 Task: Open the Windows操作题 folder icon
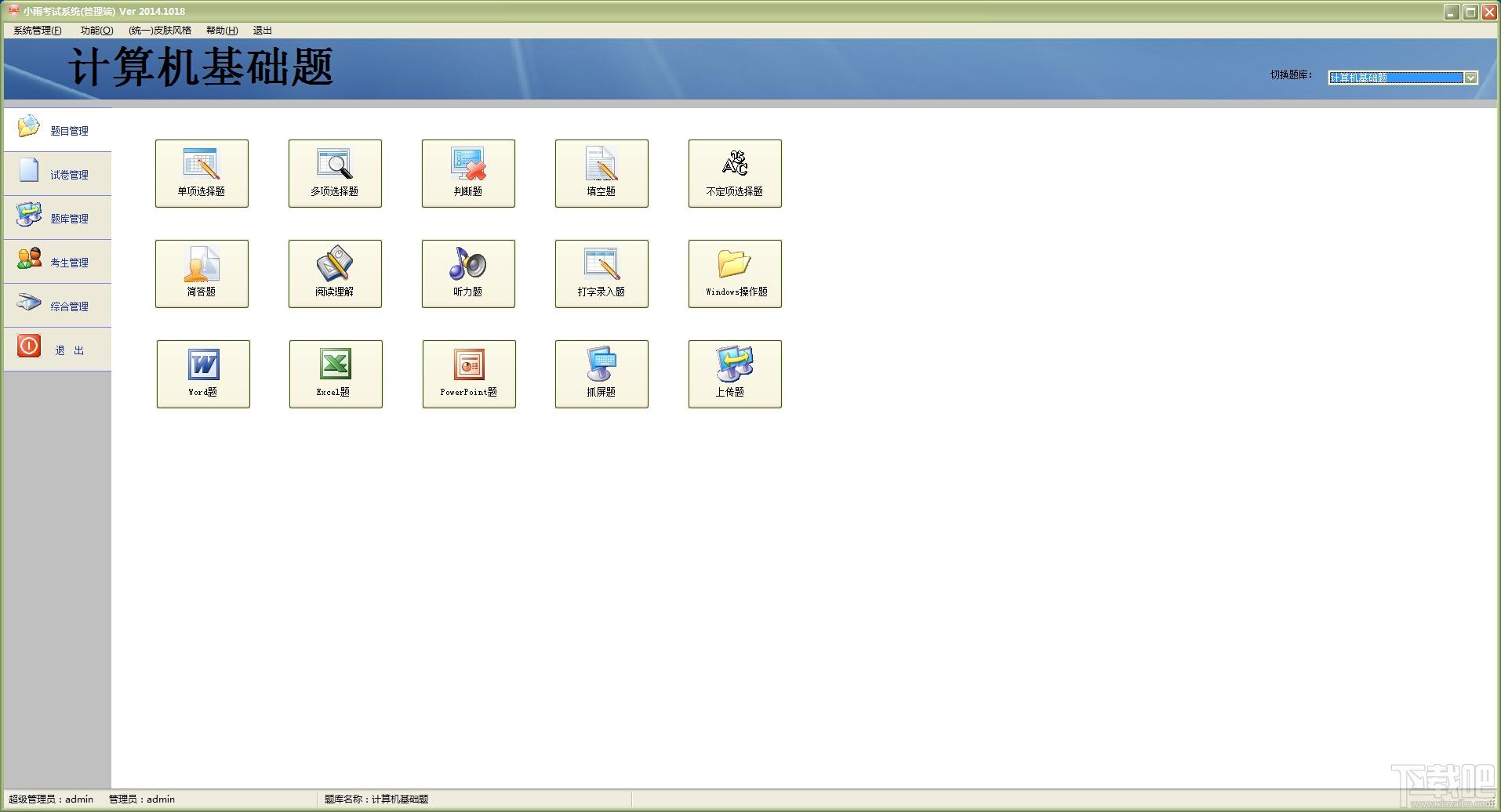[735, 264]
